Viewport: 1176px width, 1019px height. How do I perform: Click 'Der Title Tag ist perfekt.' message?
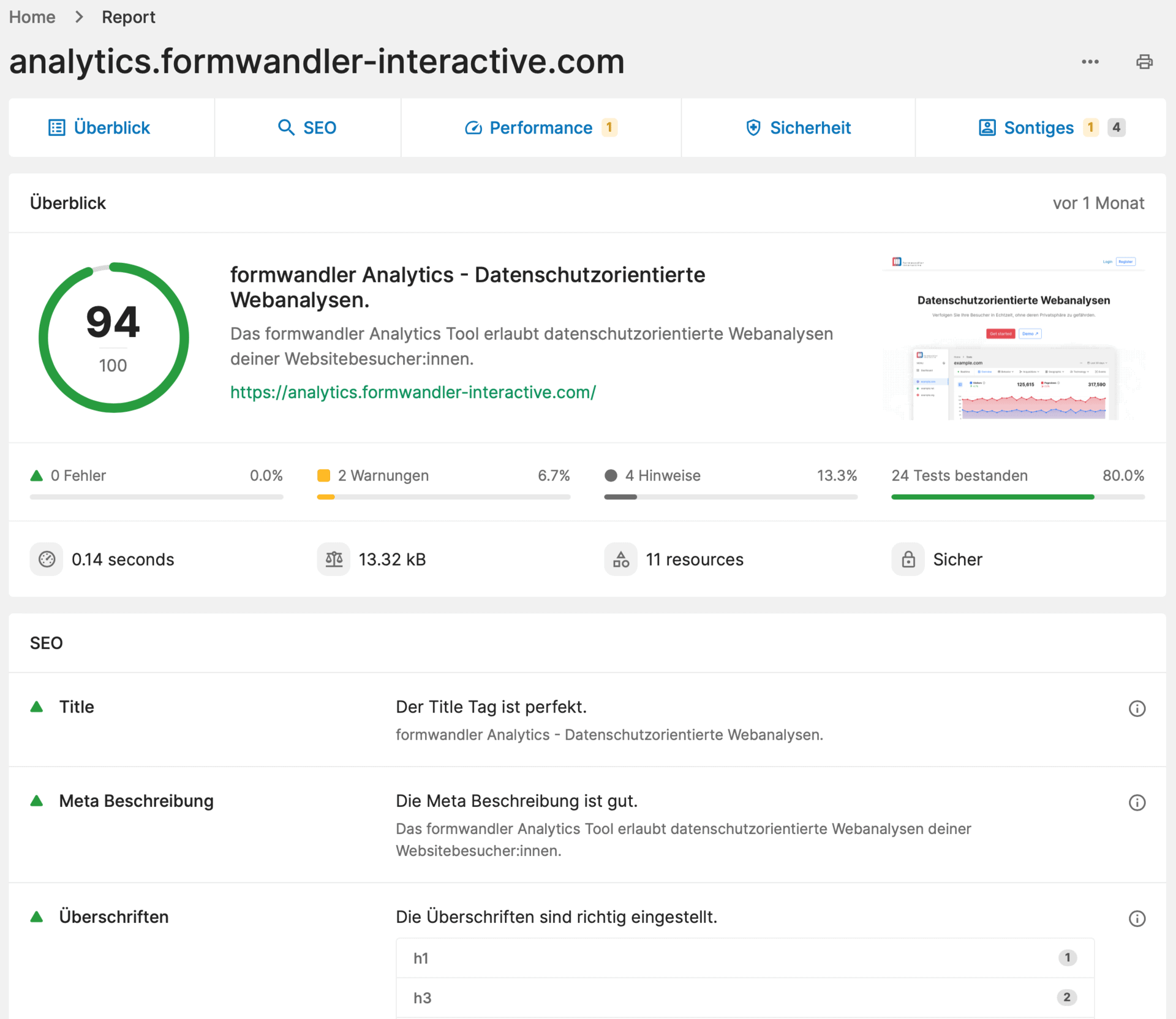pyautogui.click(x=491, y=706)
